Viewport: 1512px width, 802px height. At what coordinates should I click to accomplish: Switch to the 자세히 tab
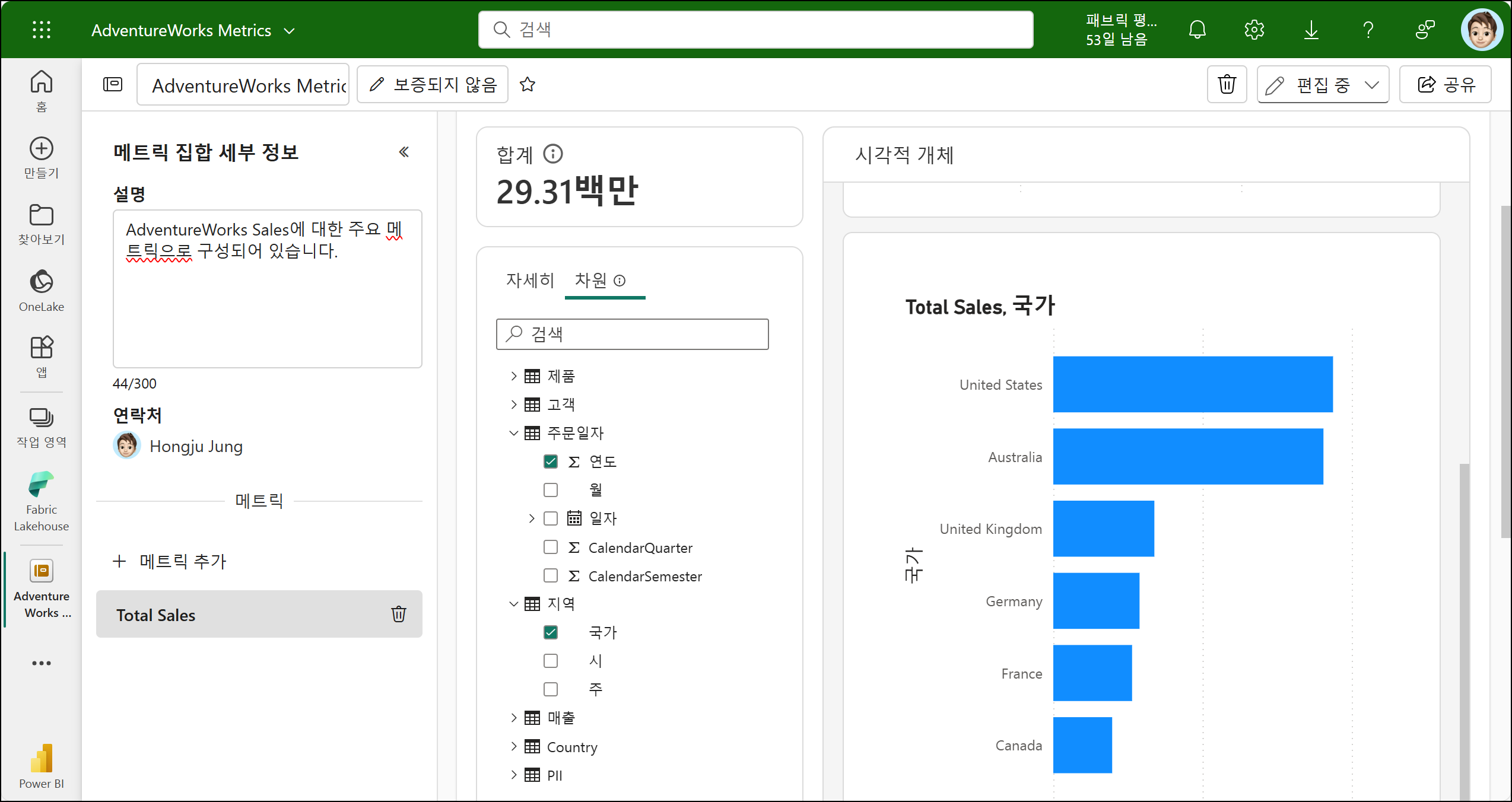530,280
